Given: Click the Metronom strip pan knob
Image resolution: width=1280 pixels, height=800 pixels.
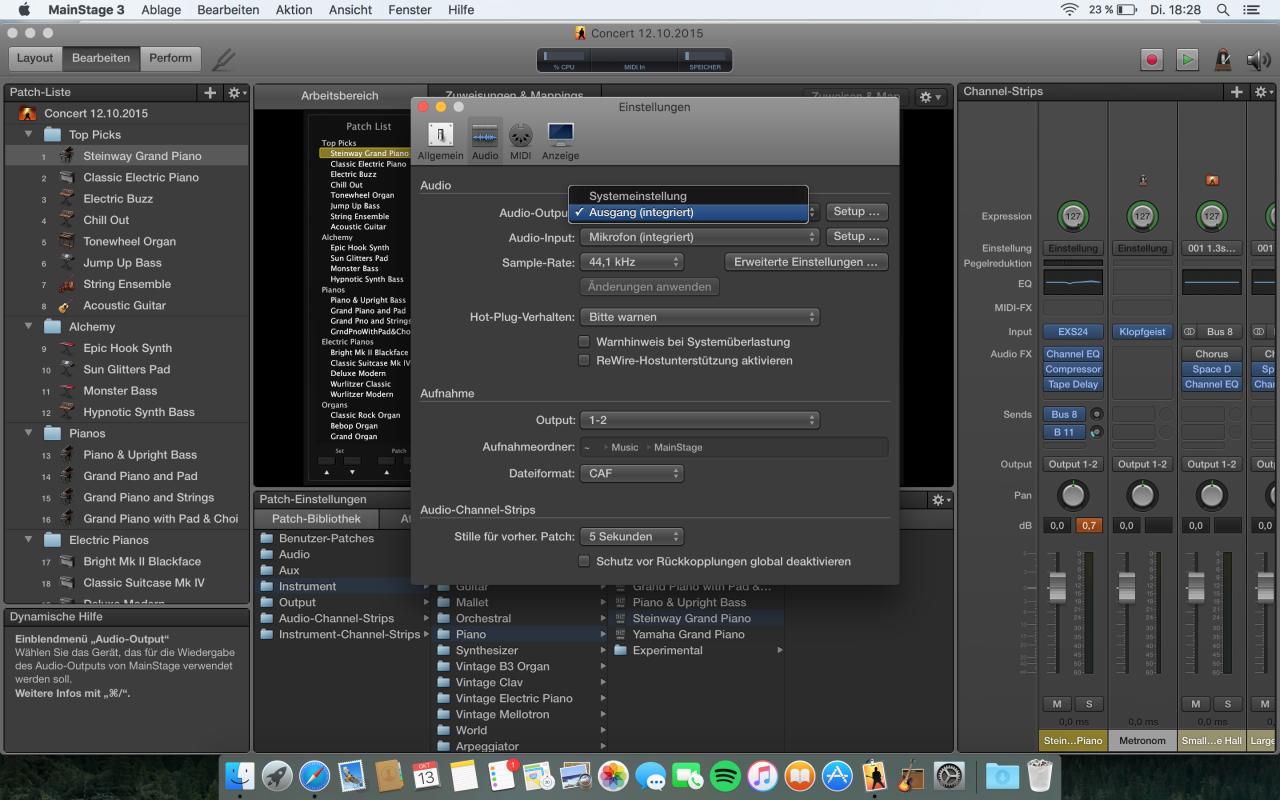Looking at the screenshot, I should tap(1142, 494).
